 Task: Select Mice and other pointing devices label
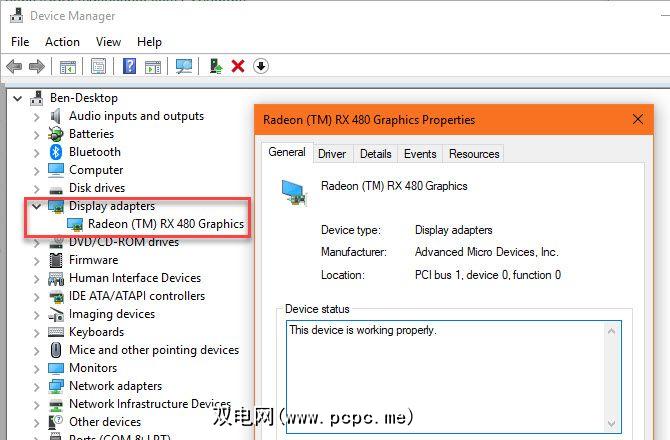154,350
